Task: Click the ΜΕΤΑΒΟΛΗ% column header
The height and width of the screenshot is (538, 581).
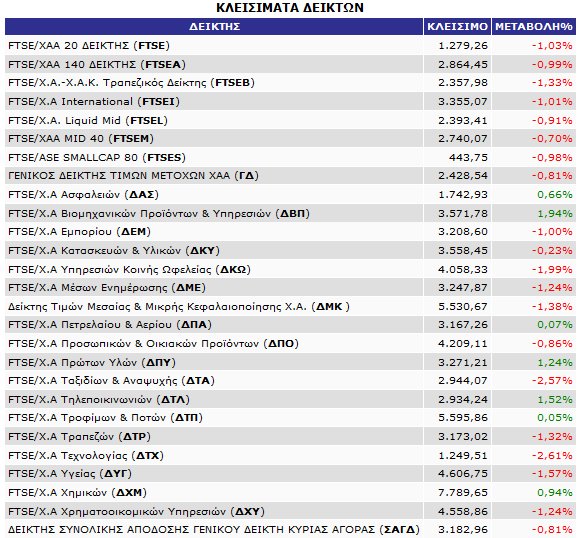Action: tap(534, 27)
